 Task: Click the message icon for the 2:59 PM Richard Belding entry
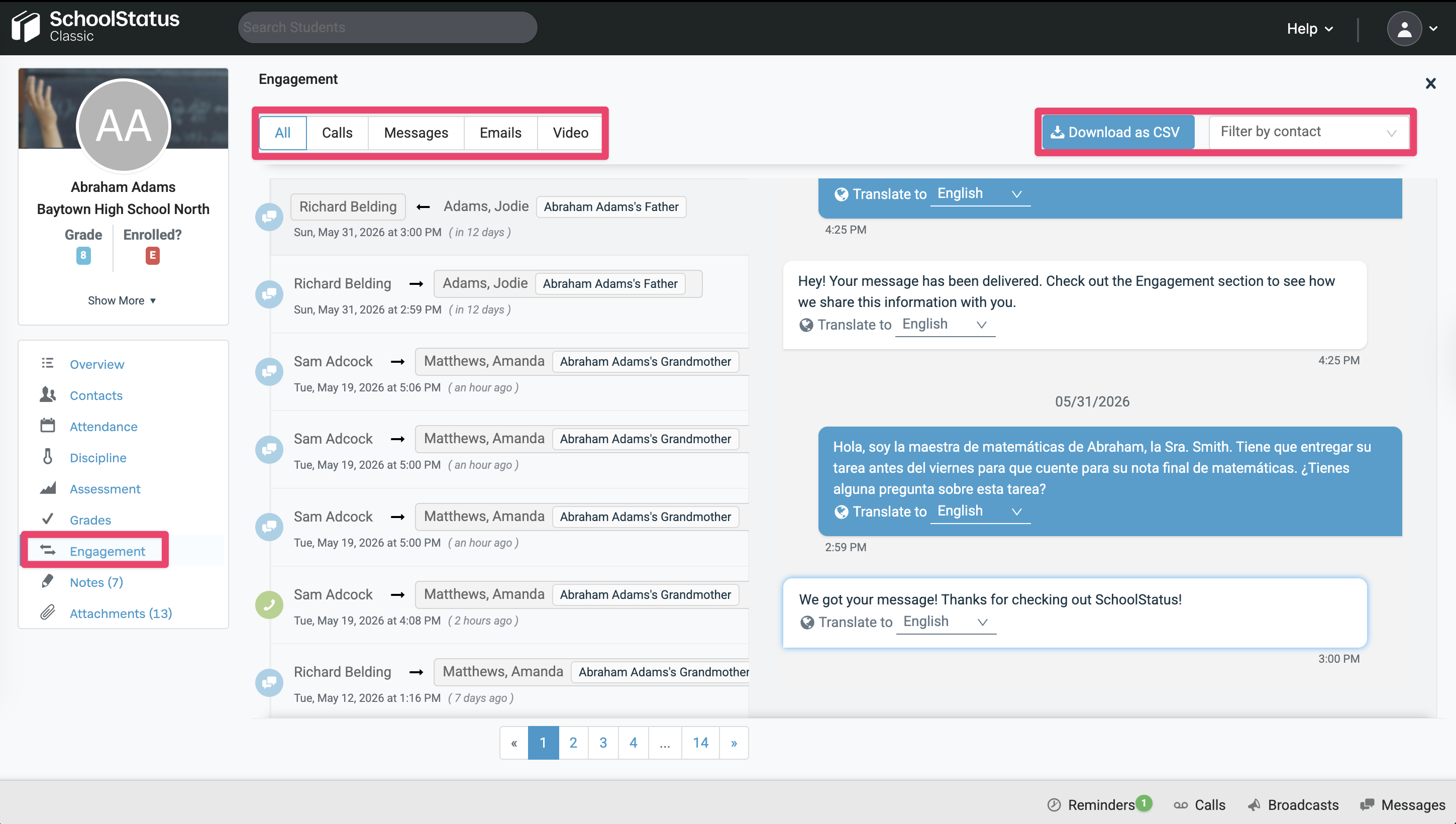[269, 294]
